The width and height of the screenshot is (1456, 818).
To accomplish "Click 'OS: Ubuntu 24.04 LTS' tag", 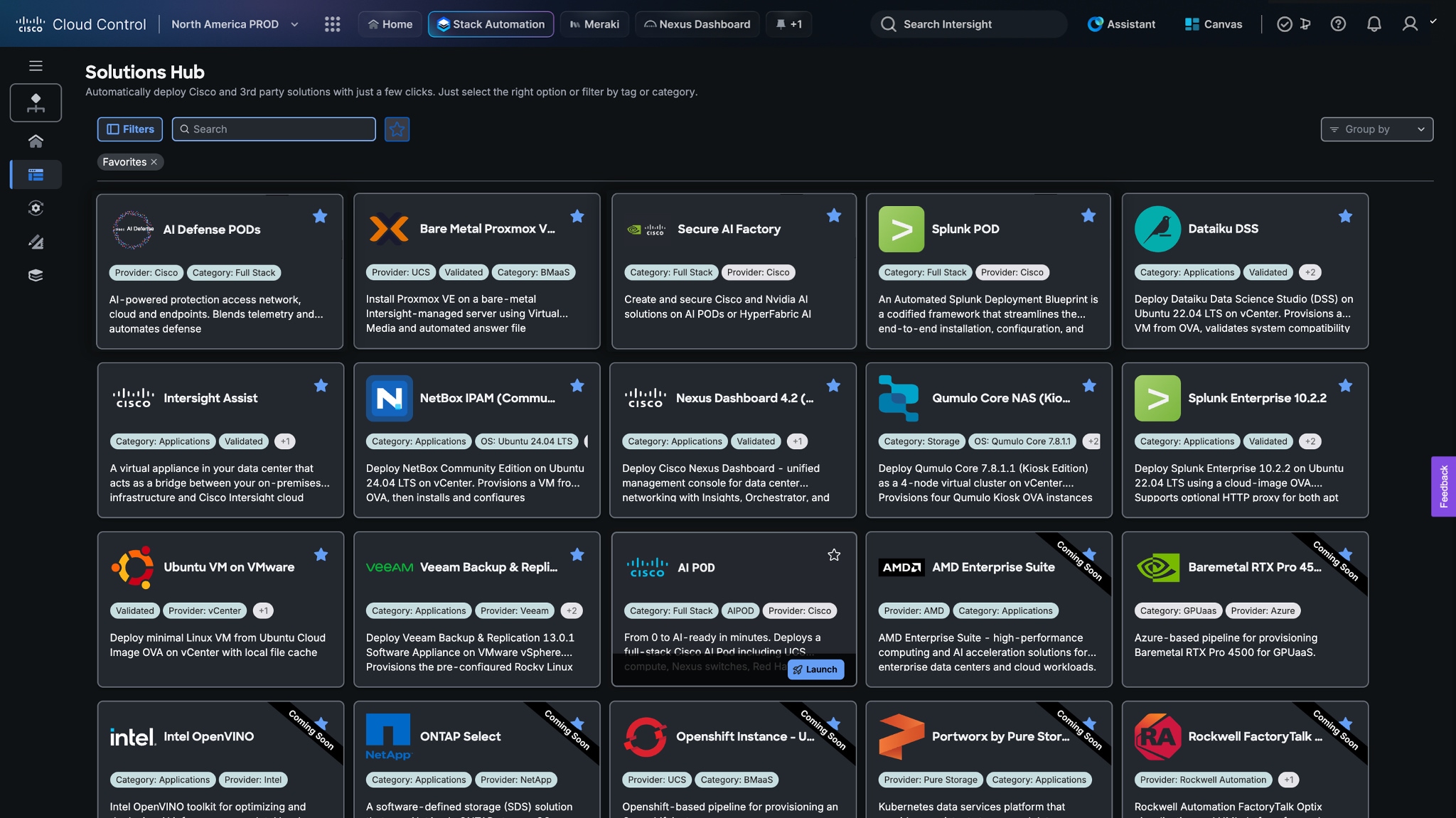I will pos(526,441).
